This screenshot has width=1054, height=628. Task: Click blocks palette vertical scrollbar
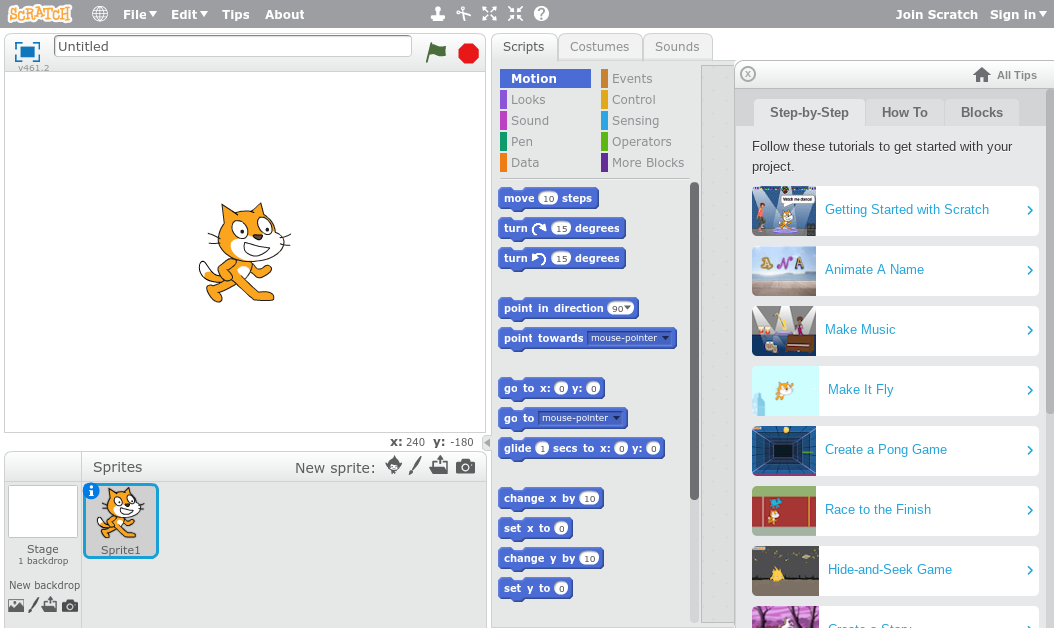[x=694, y=341]
